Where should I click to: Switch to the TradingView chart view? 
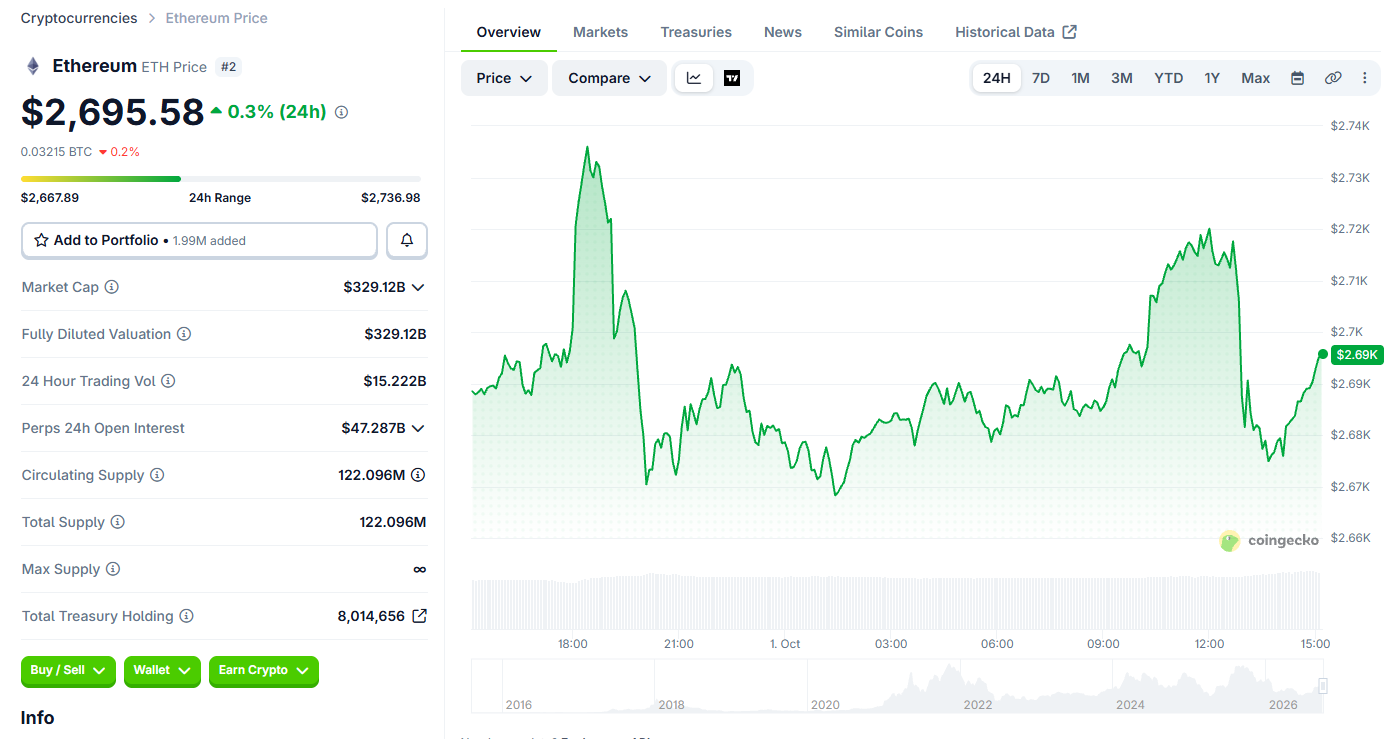pos(732,78)
